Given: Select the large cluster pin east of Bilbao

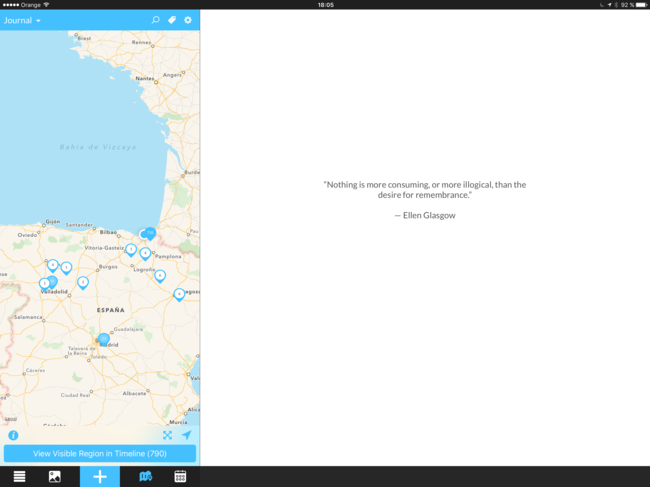Looking at the screenshot, I should point(150,233).
